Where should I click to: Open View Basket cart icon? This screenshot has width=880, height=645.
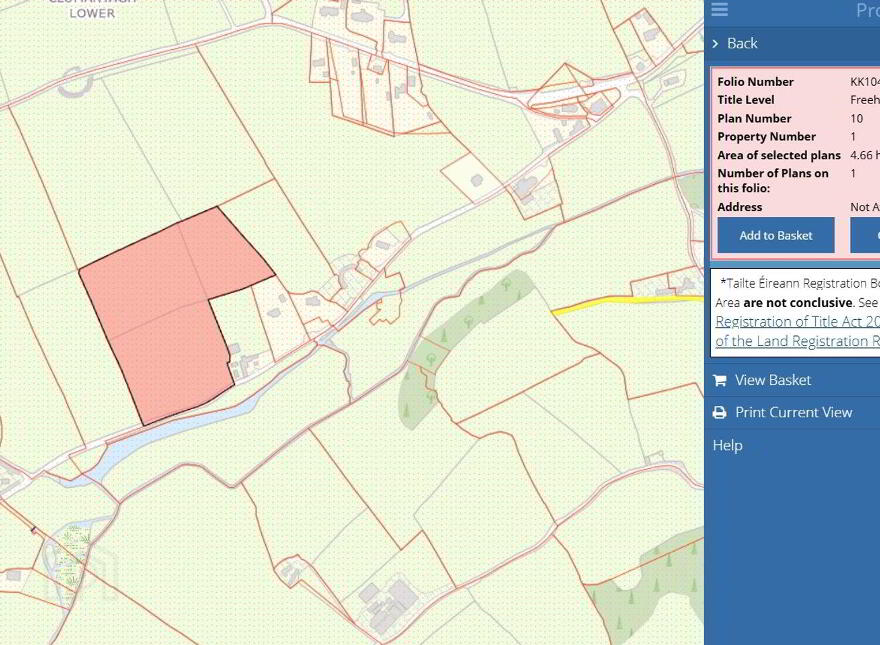coord(719,380)
